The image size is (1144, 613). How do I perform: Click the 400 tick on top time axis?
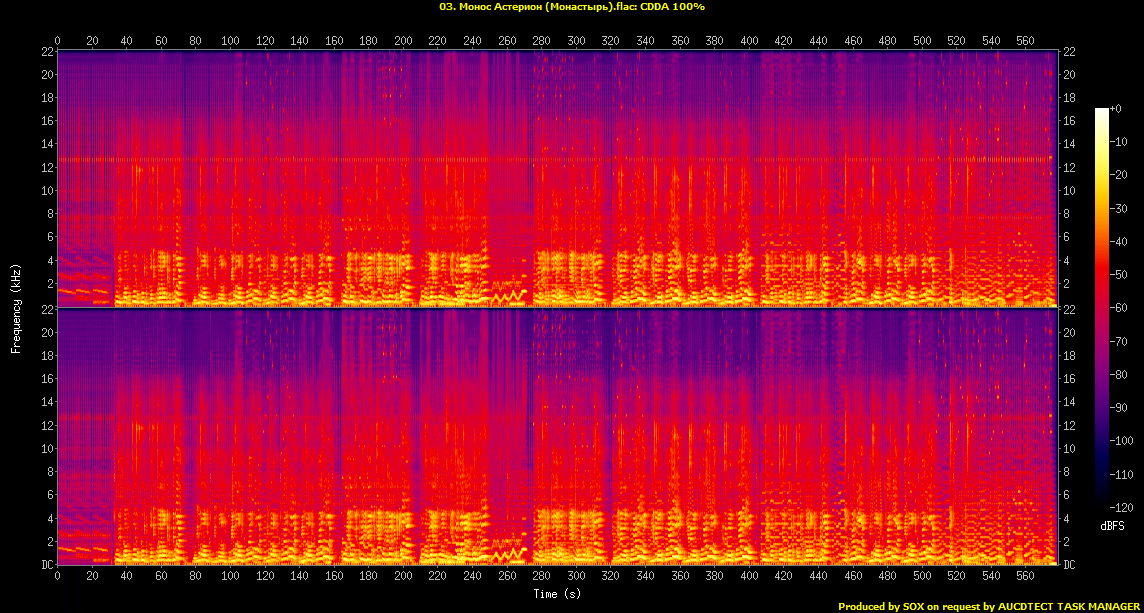tap(749, 40)
